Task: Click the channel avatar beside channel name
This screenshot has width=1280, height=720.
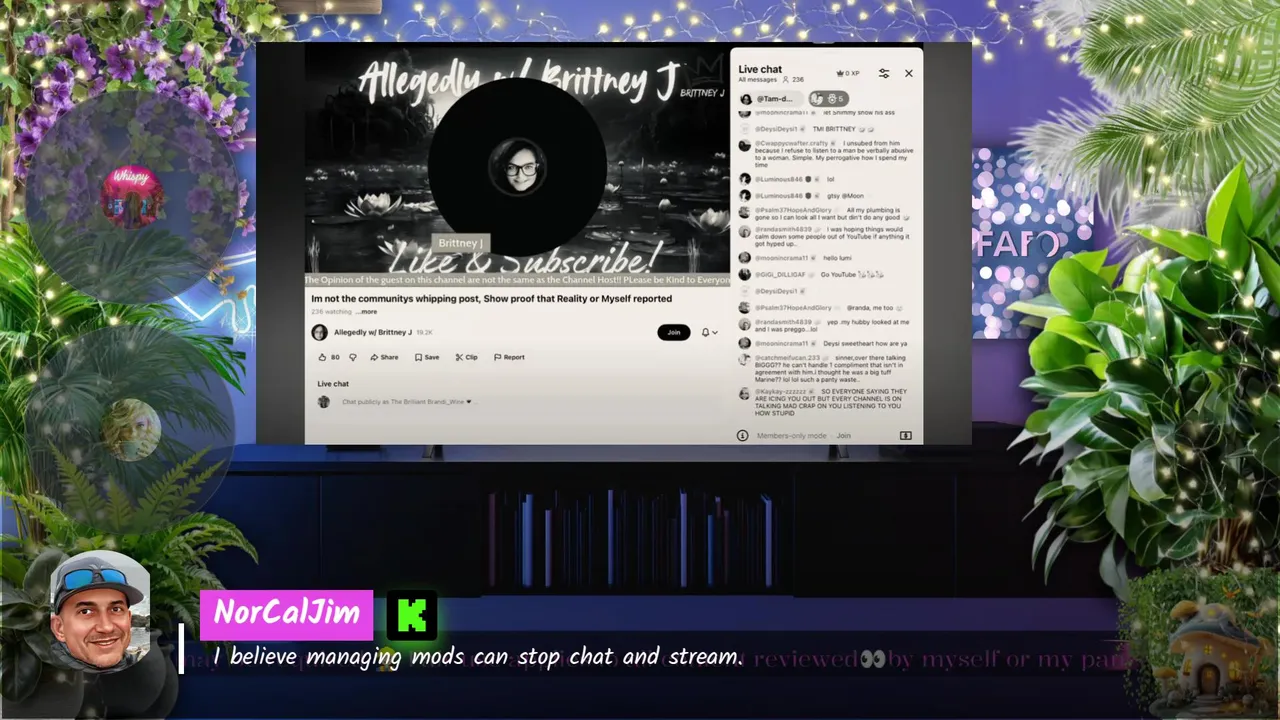Action: (x=319, y=333)
